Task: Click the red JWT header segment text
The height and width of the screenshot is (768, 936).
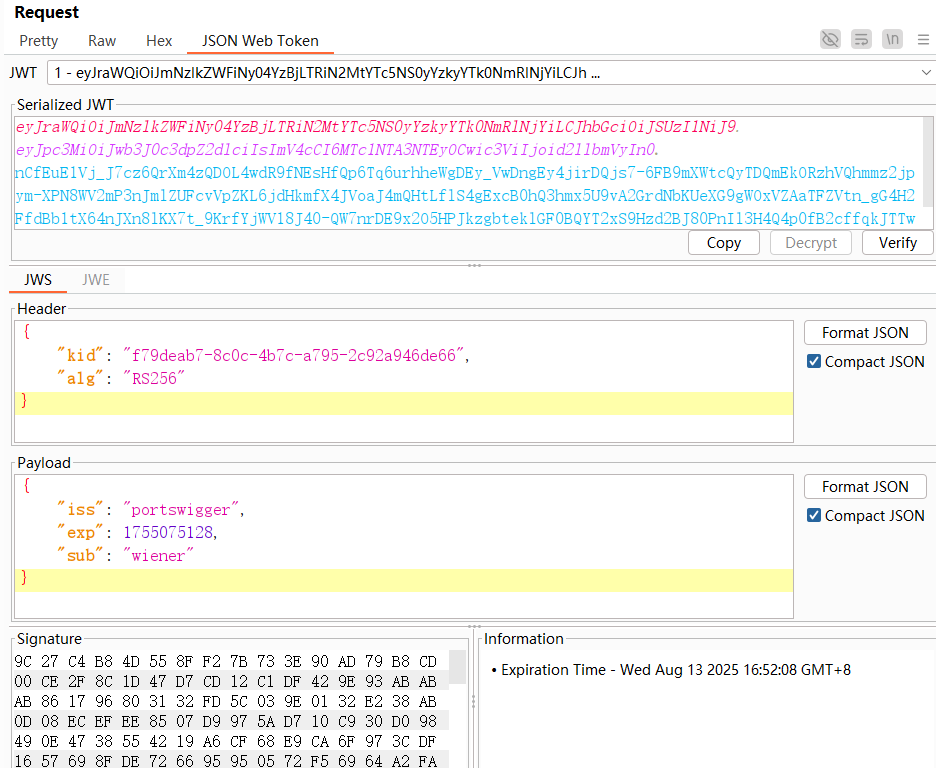Action: pos(377,127)
